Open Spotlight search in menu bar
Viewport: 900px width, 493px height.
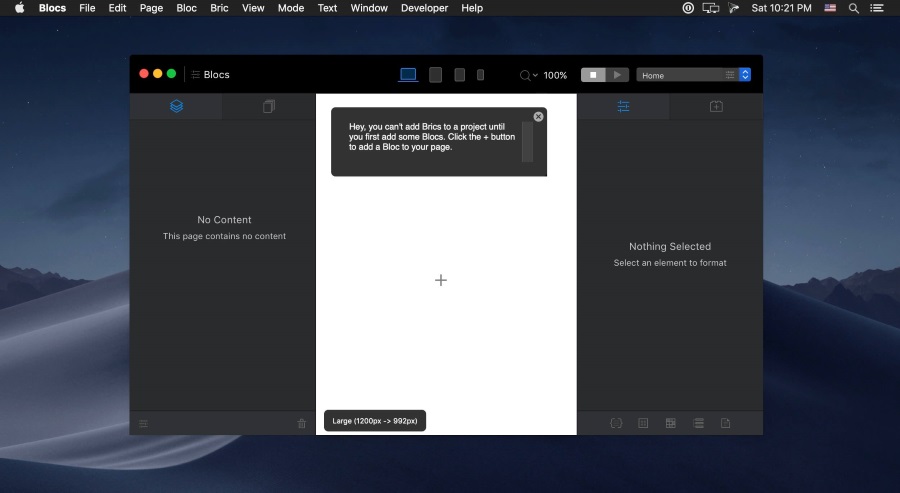[854, 8]
